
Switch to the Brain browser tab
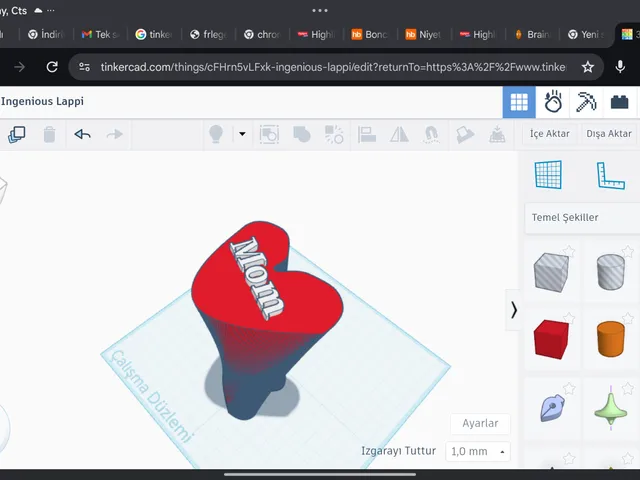(x=532, y=35)
